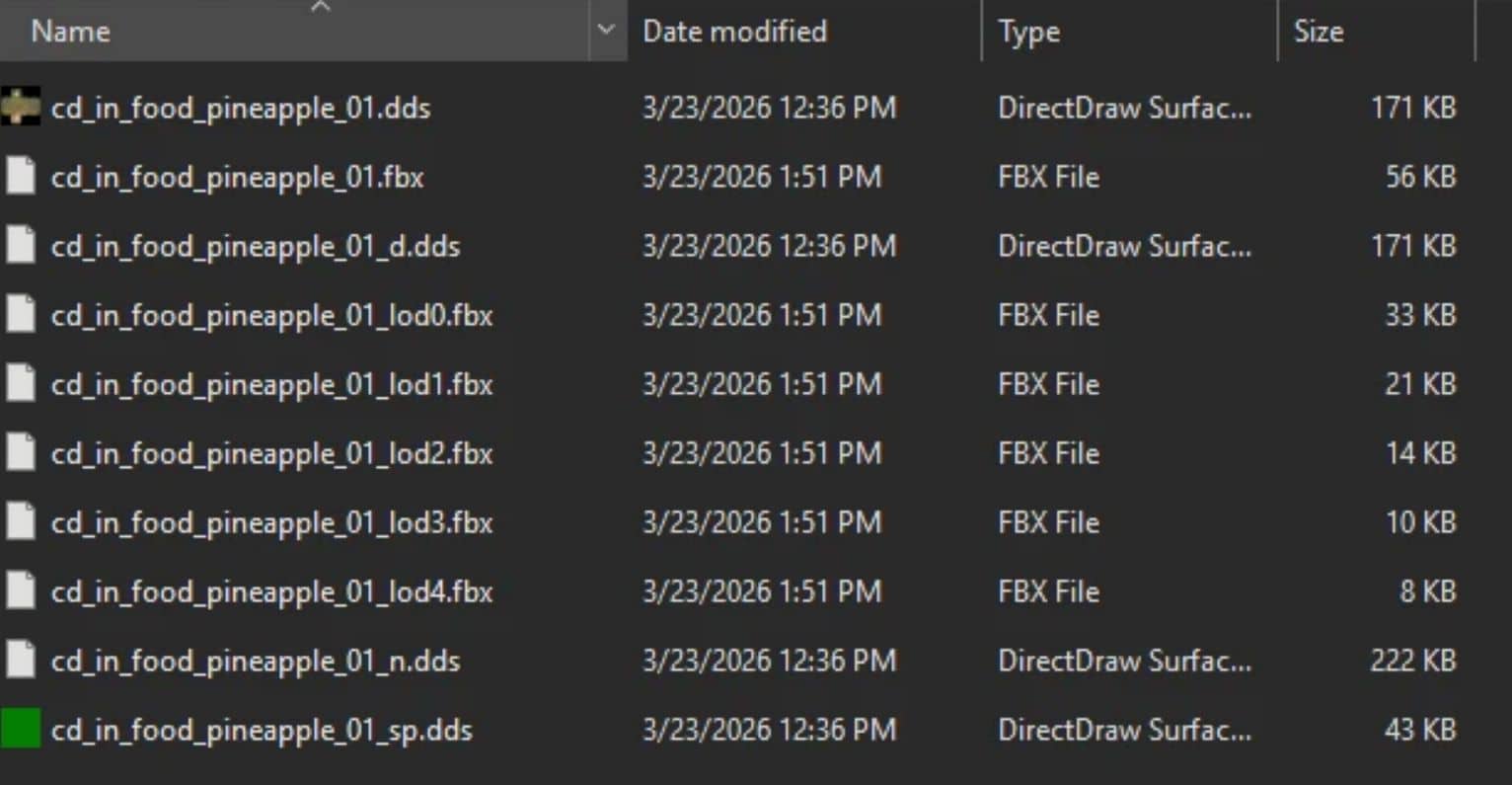Select the cd_in_food_pineapple_01_n.dds filename
The image size is (1512, 785).
(x=255, y=661)
